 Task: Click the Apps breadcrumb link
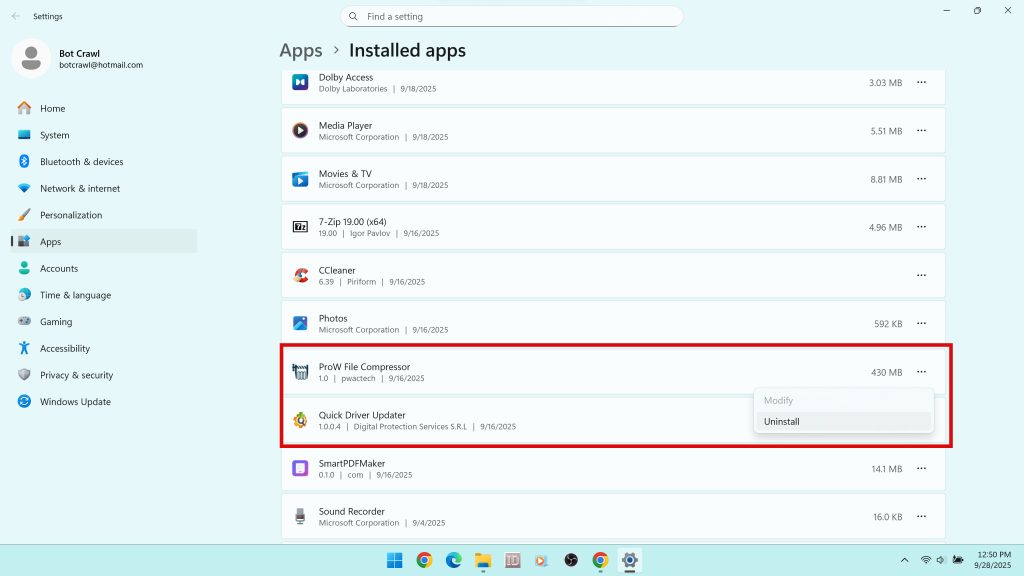click(x=301, y=50)
